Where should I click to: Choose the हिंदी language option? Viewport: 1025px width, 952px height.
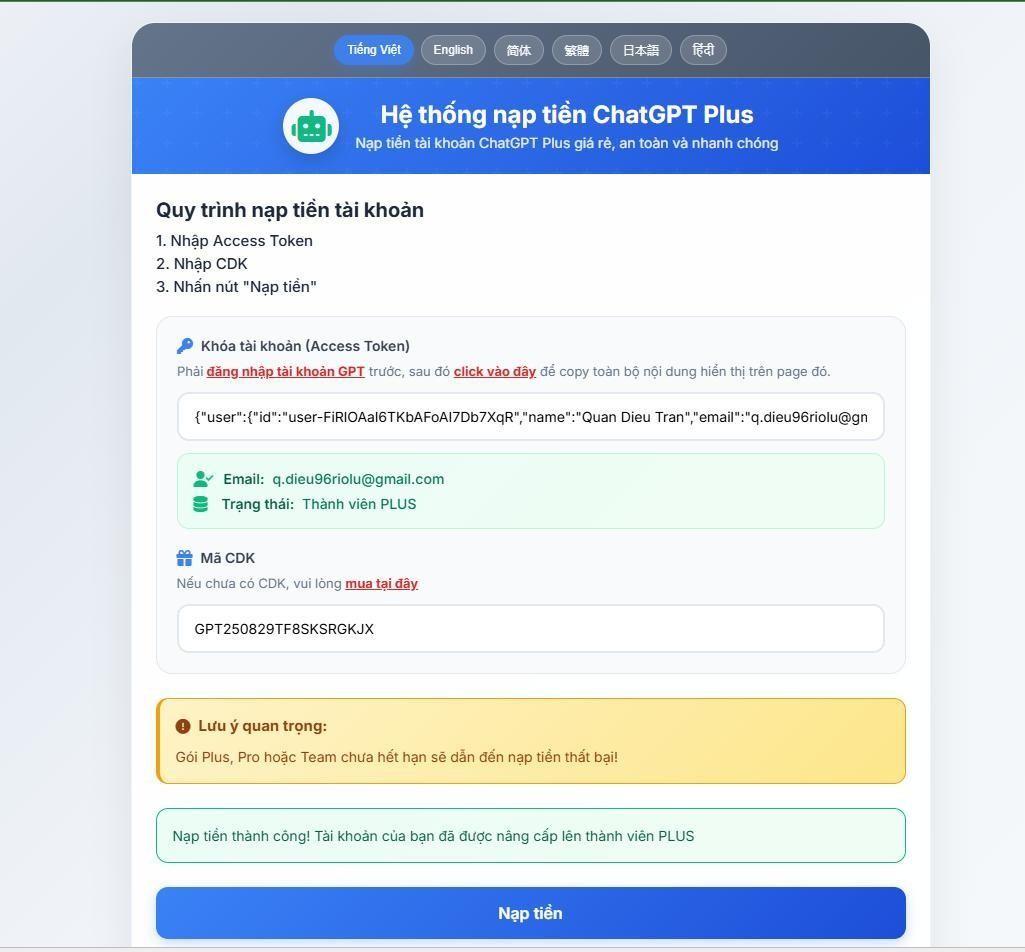[703, 50]
